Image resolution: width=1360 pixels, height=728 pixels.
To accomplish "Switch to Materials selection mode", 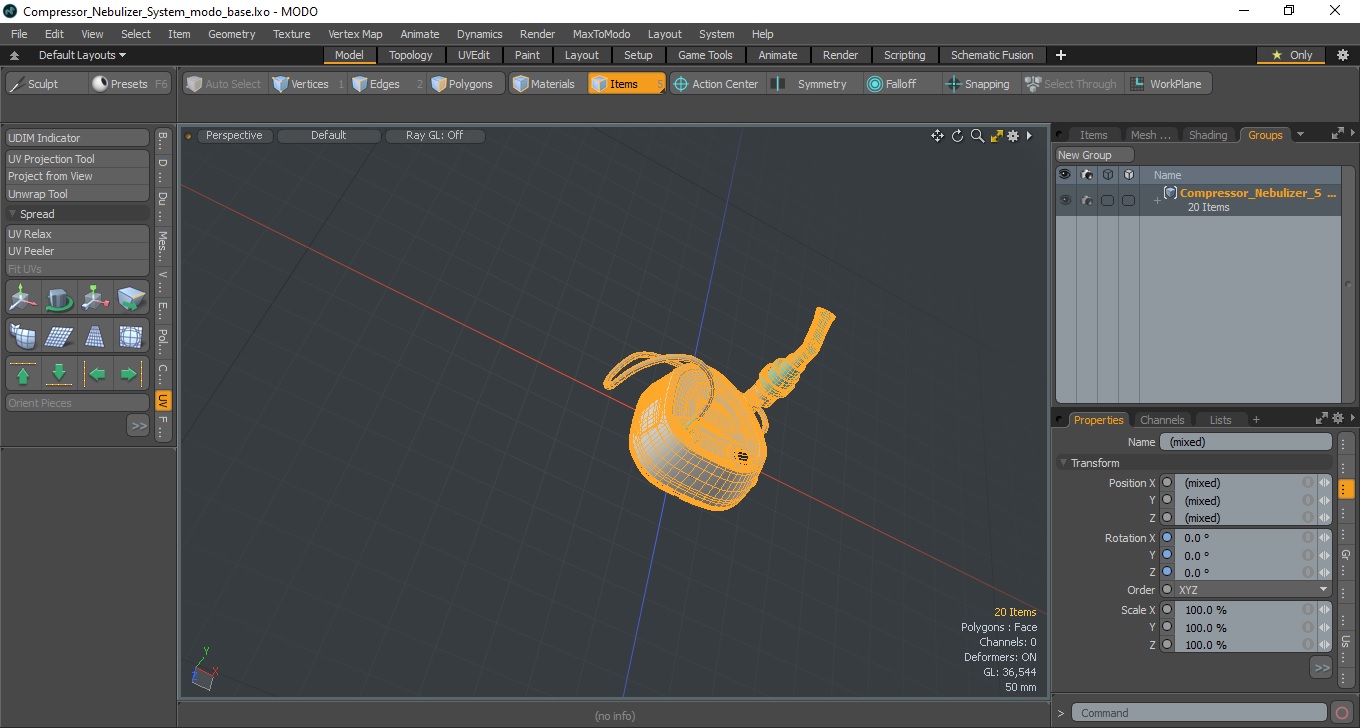I will 547,84.
